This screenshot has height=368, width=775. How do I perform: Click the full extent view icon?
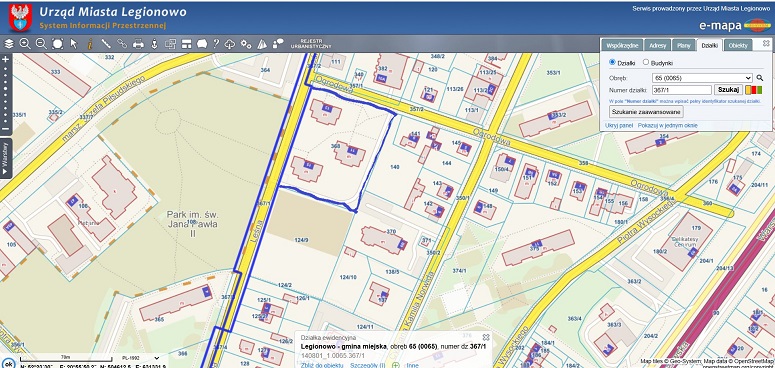coord(57,43)
